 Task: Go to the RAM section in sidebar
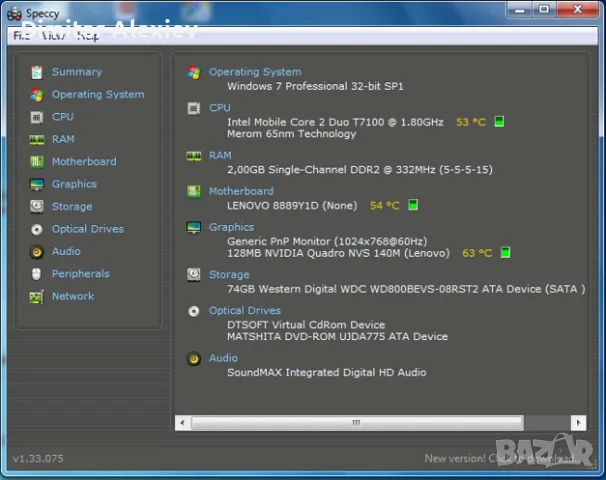63,139
